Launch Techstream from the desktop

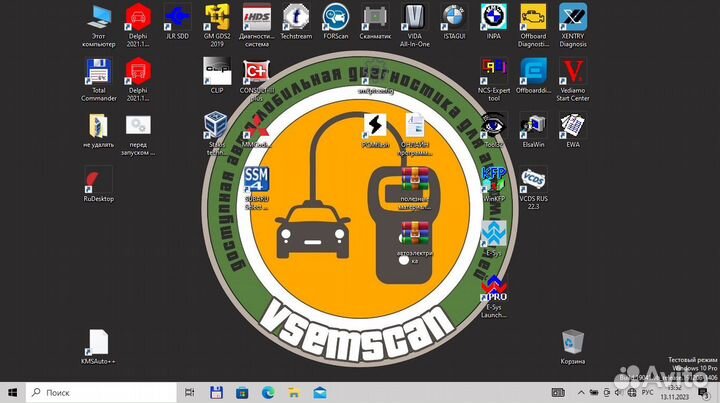(296, 18)
